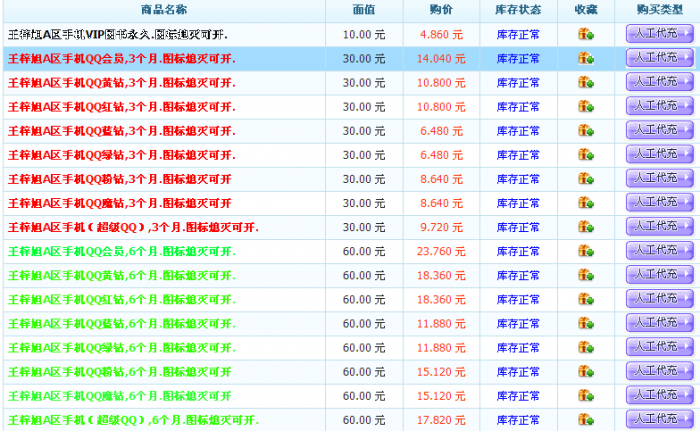Open the QQ红钻,6个月 product link
700x431 pixels.
[x=121, y=300]
